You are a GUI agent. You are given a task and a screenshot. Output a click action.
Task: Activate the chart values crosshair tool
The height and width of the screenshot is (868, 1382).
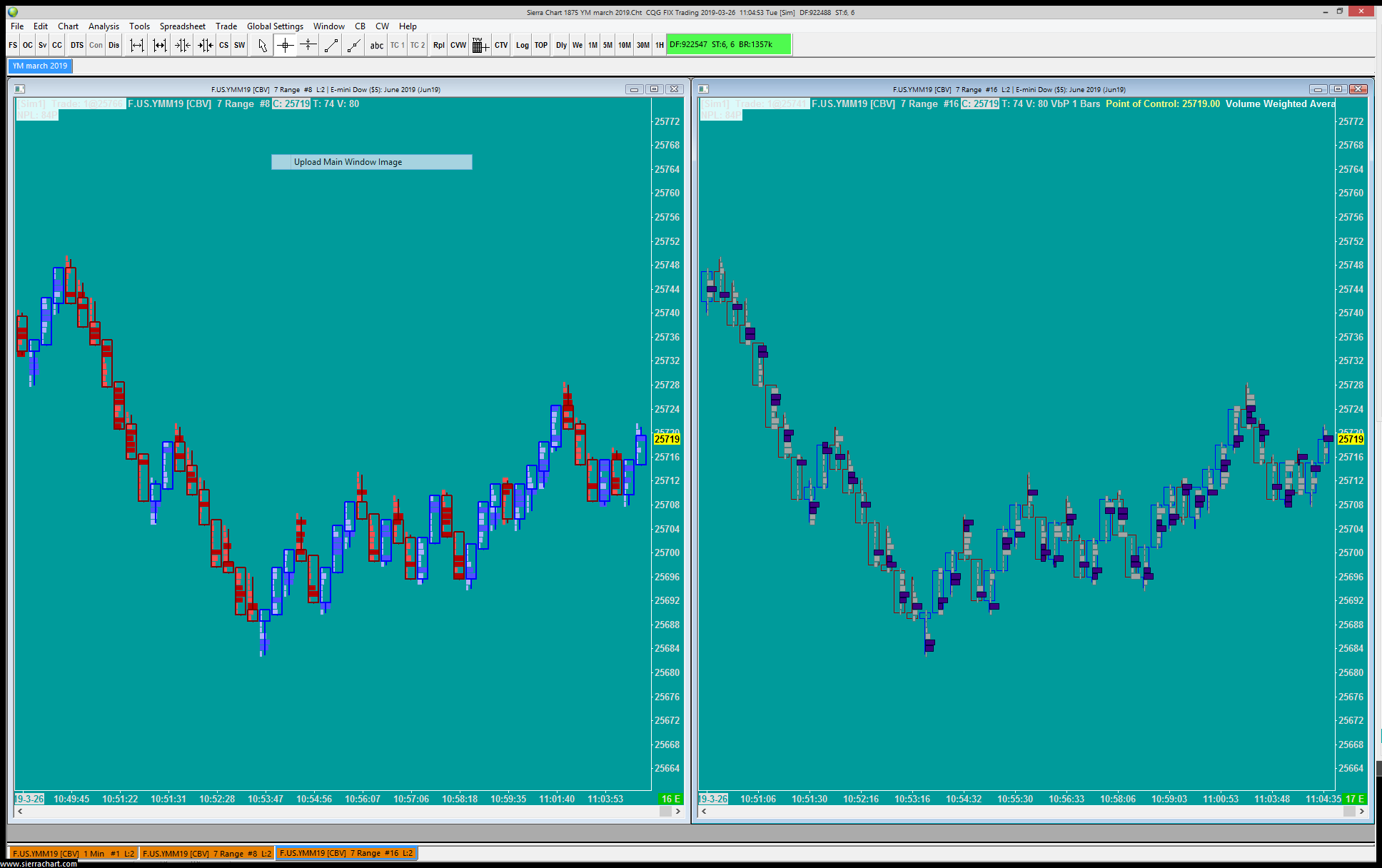pyautogui.click(x=285, y=45)
